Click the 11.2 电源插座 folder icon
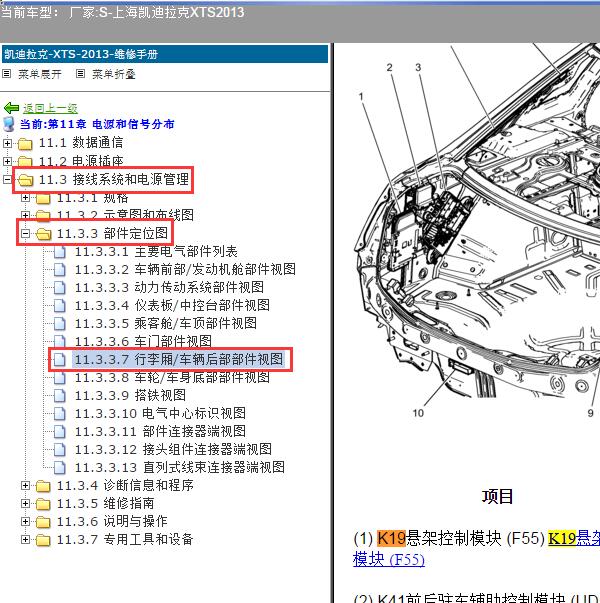Viewport: 600px width, 603px height. click(x=25, y=161)
